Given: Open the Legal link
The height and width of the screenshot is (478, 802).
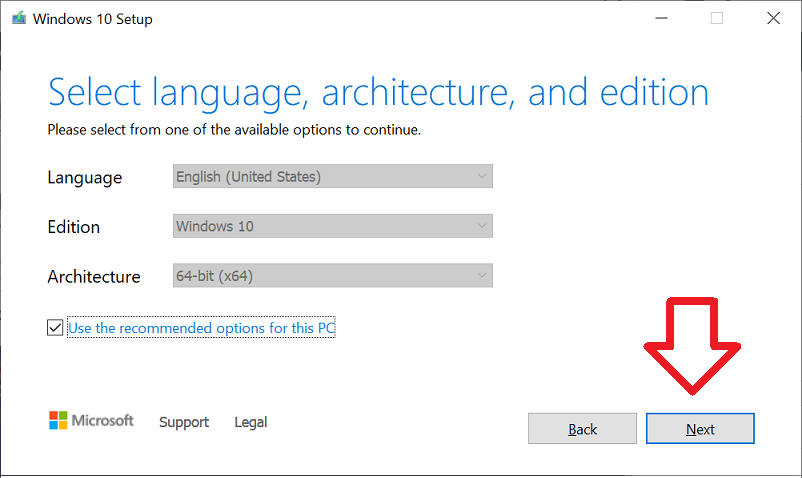Looking at the screenshot, I should (x=251, y=422).
